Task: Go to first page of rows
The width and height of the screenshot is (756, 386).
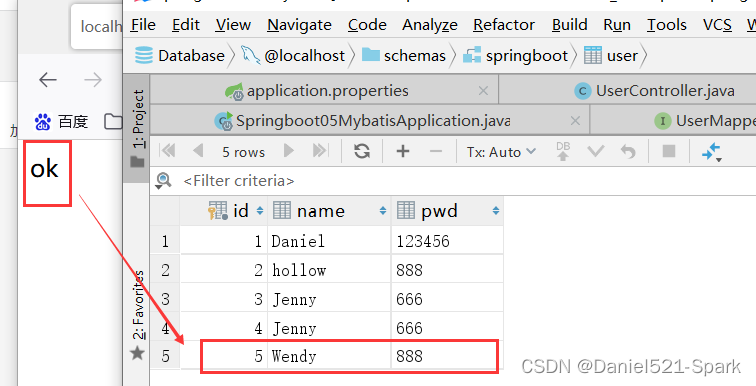Action: pos(167,151)
